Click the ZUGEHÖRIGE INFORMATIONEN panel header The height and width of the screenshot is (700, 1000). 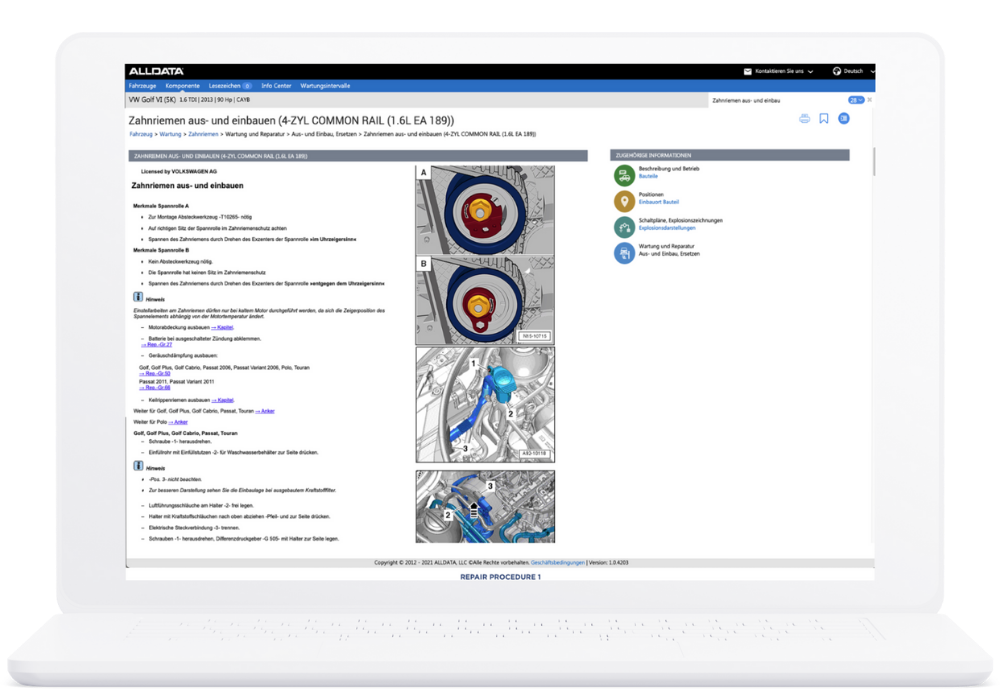(x=730, y=155)
